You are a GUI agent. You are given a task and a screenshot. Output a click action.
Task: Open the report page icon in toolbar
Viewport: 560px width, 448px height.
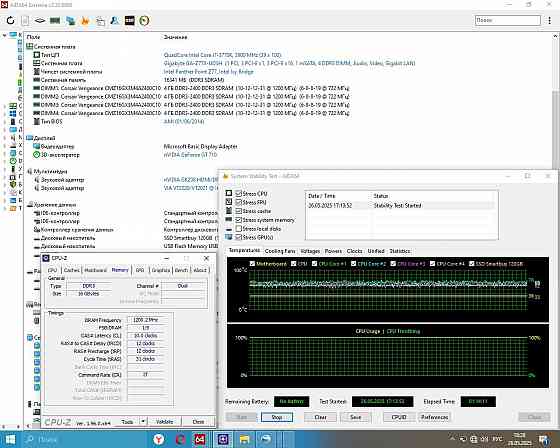pos(25,20)
